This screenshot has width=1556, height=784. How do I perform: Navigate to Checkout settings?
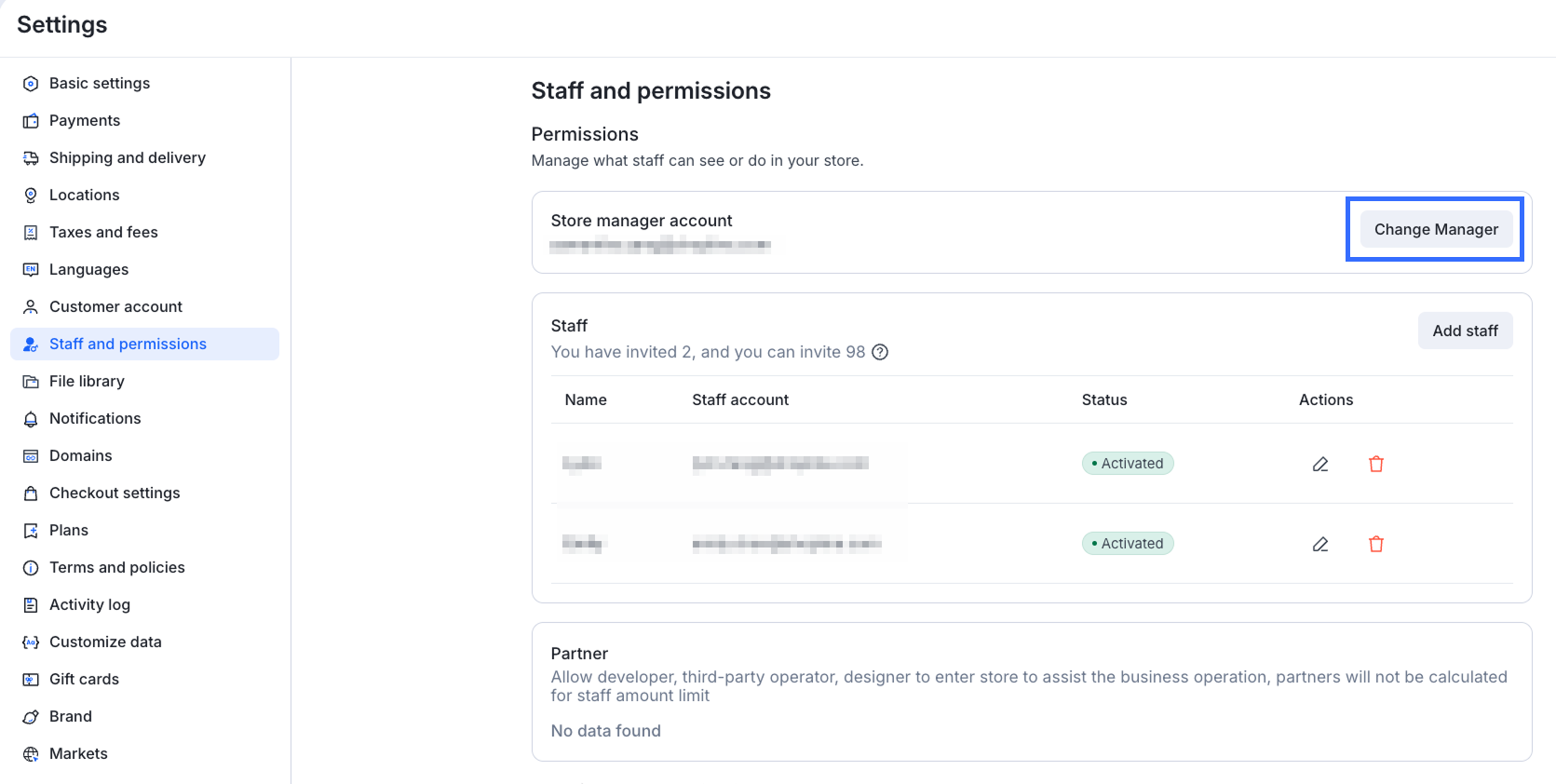click(115, 493)
